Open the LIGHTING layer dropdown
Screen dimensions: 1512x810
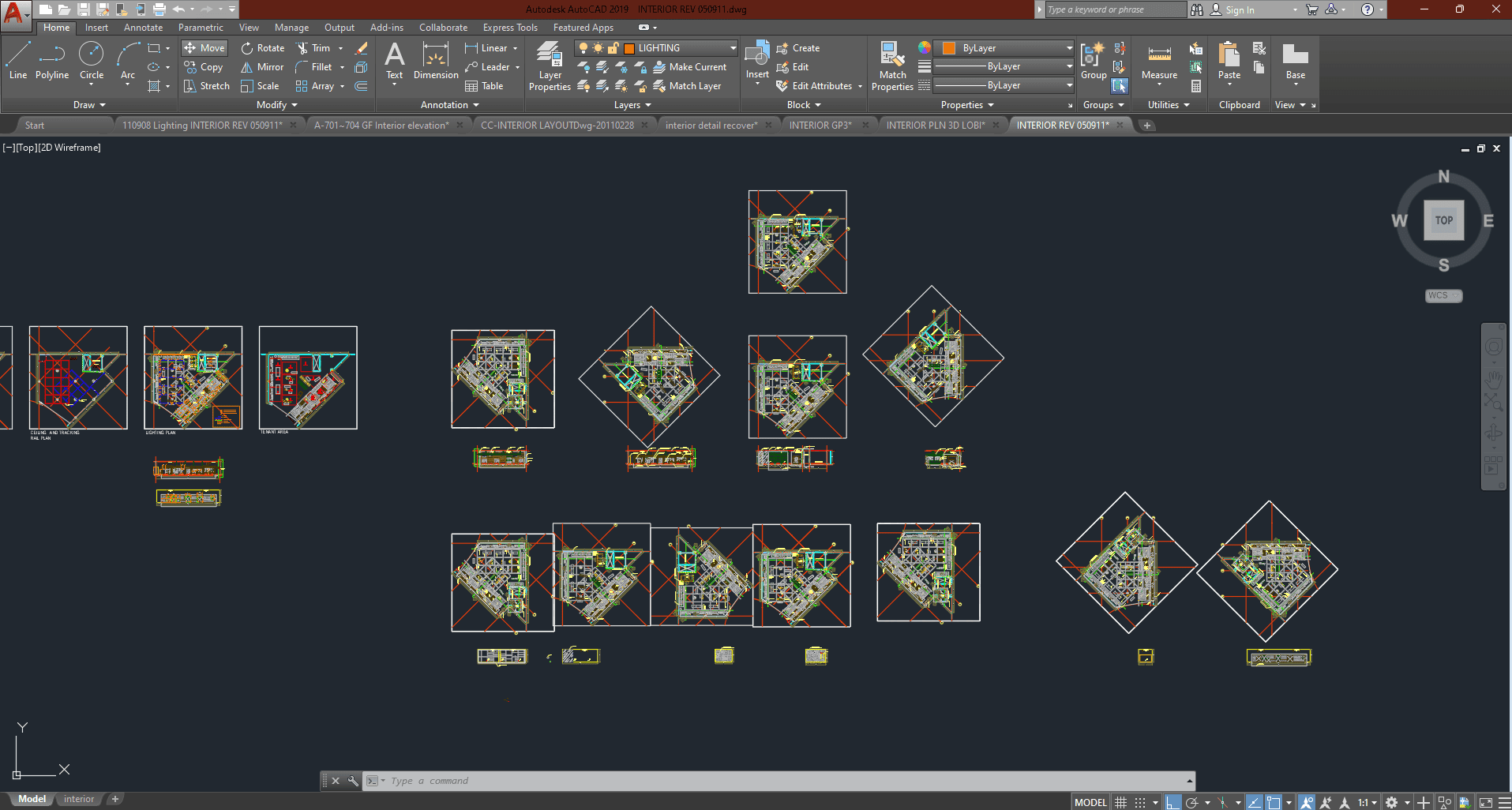733,48
